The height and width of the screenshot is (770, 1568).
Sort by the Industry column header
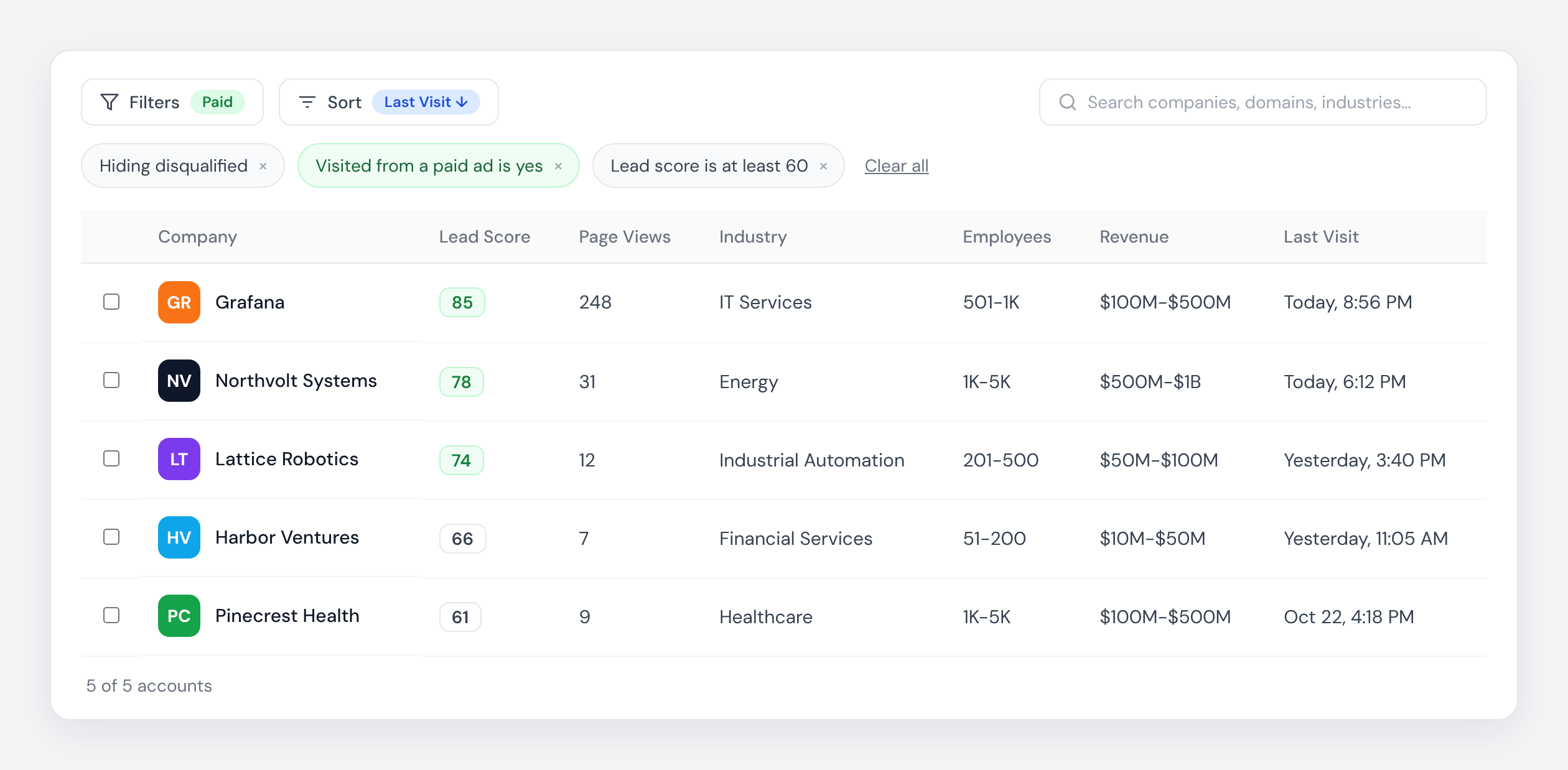coord(753,237)
